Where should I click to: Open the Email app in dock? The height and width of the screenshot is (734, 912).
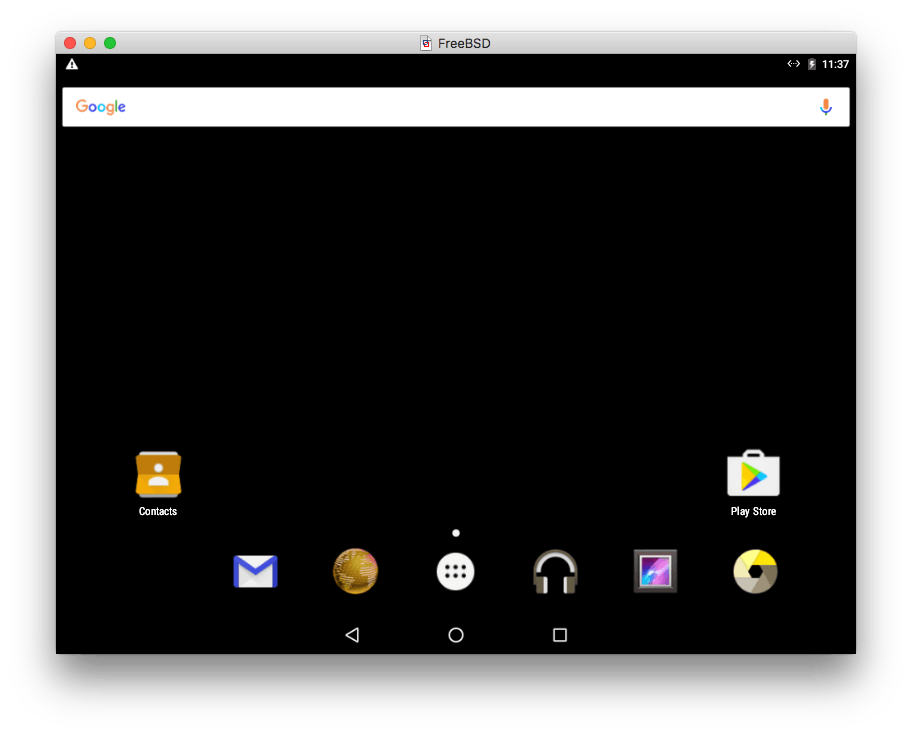[x=255, y=571]
